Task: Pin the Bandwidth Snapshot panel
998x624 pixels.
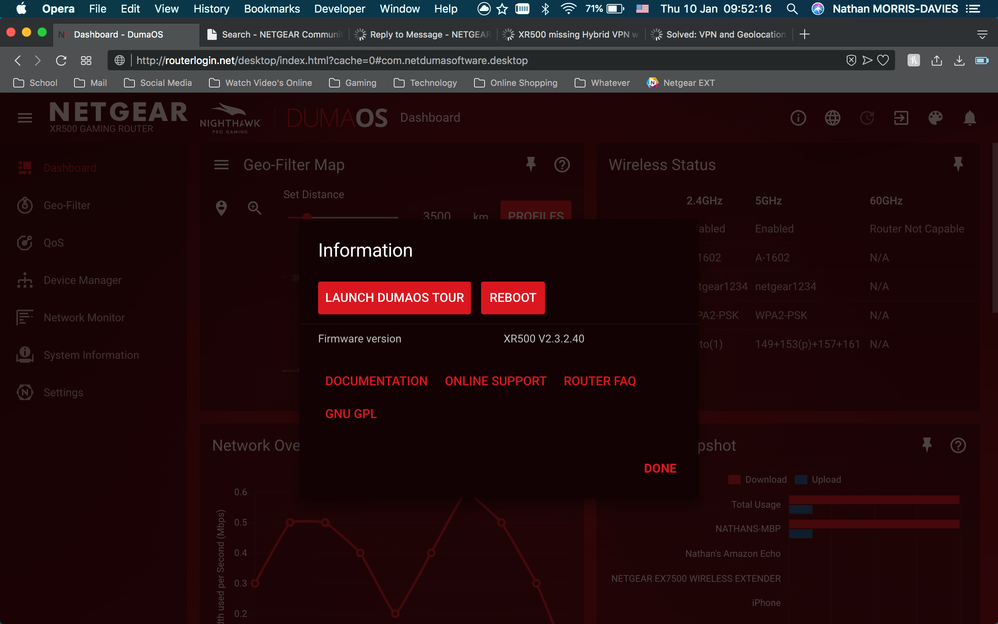Action: (927, 445)
